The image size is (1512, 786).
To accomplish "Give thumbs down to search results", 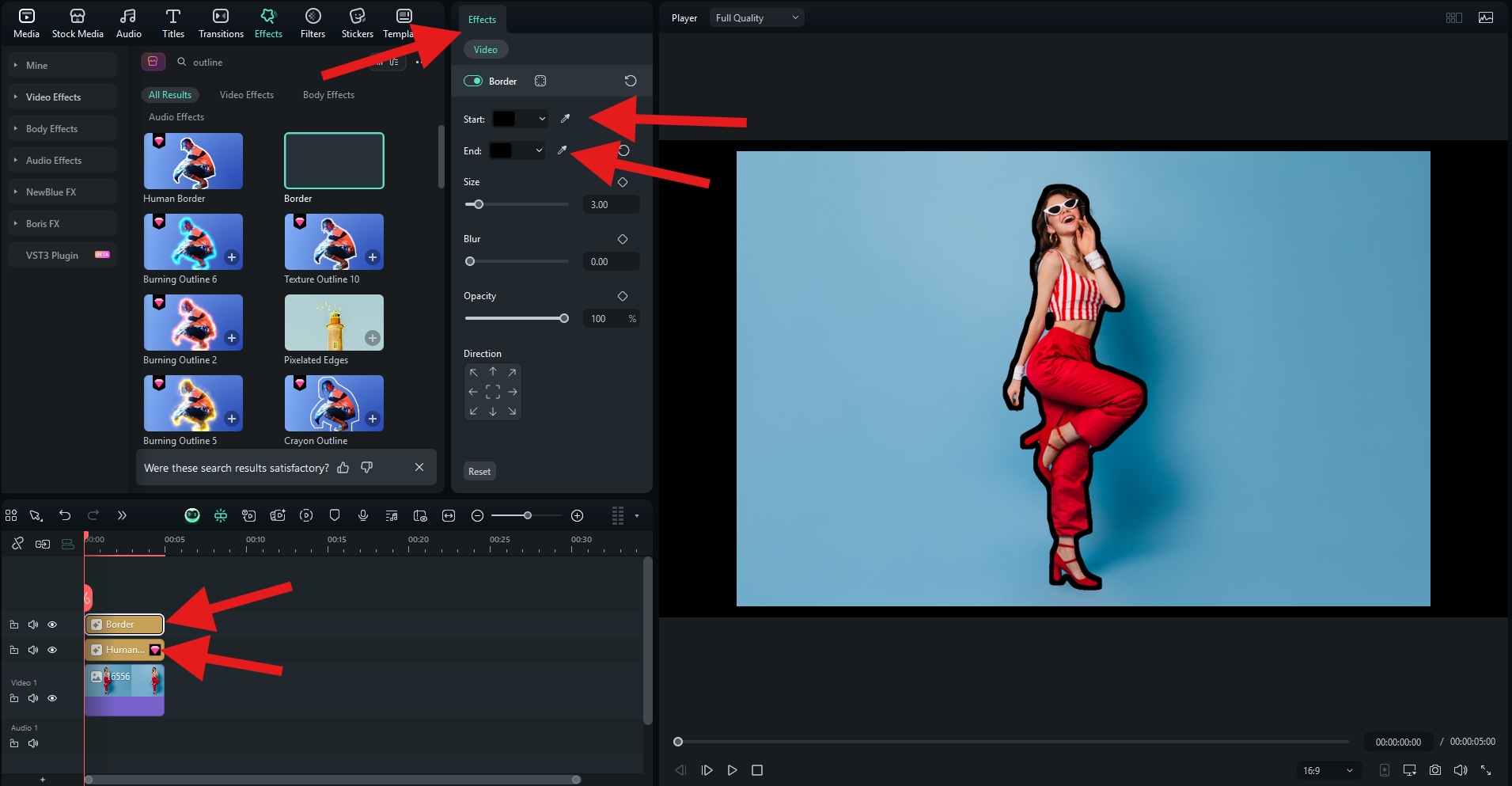I will click(367, 468).
